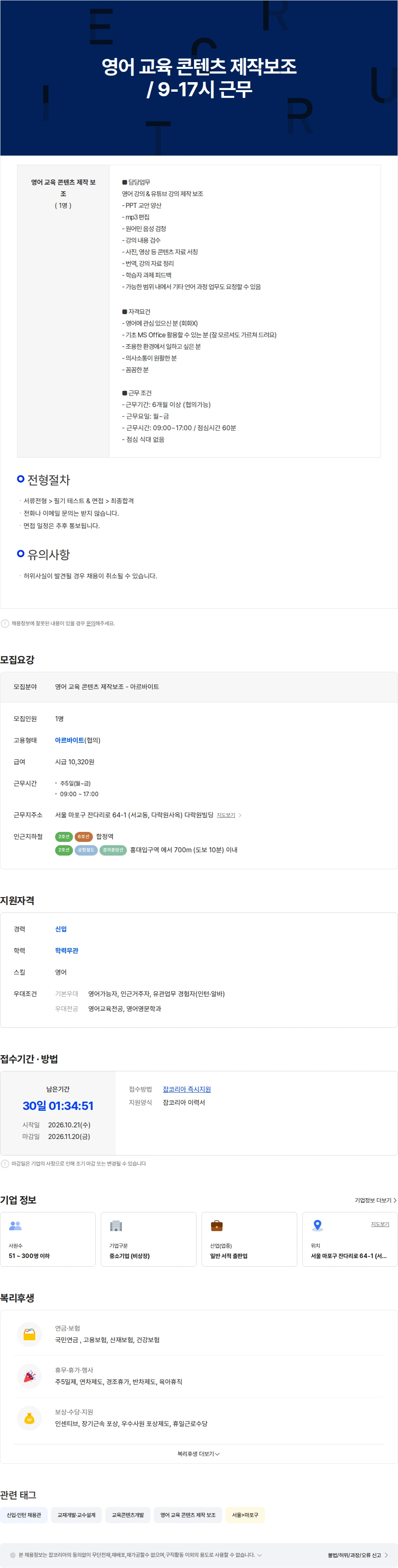This screenshot has height=1568, width=398.
Task: Click the 사원수 51 ~ 300명 이하 card
Action: [x=48, y=1239]
